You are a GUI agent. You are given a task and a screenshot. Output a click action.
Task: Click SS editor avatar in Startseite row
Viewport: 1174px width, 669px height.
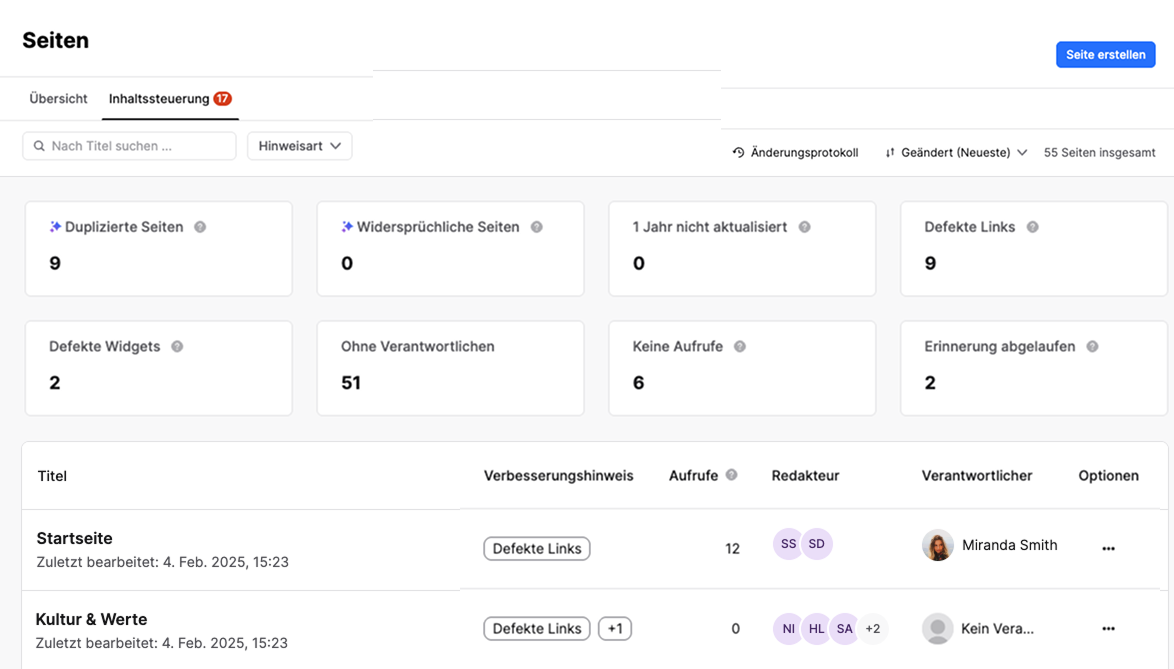[x=788, y=544]
